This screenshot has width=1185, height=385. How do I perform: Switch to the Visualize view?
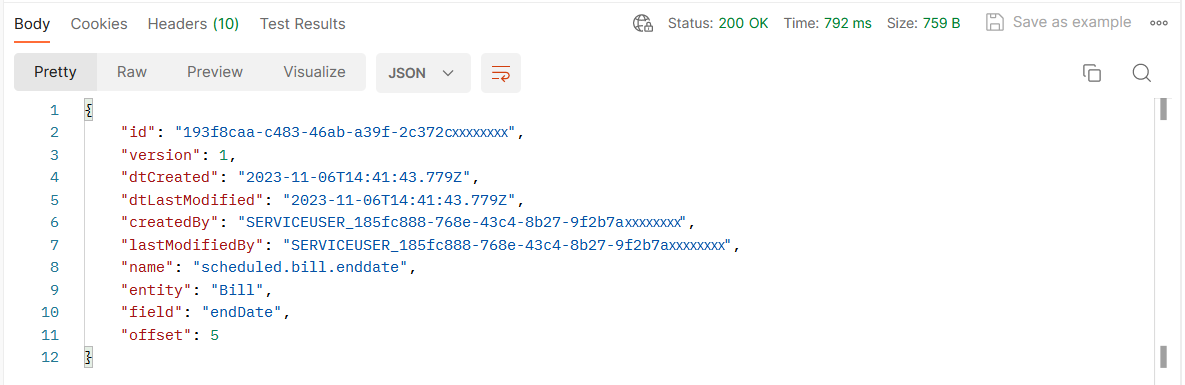(314, 72)
